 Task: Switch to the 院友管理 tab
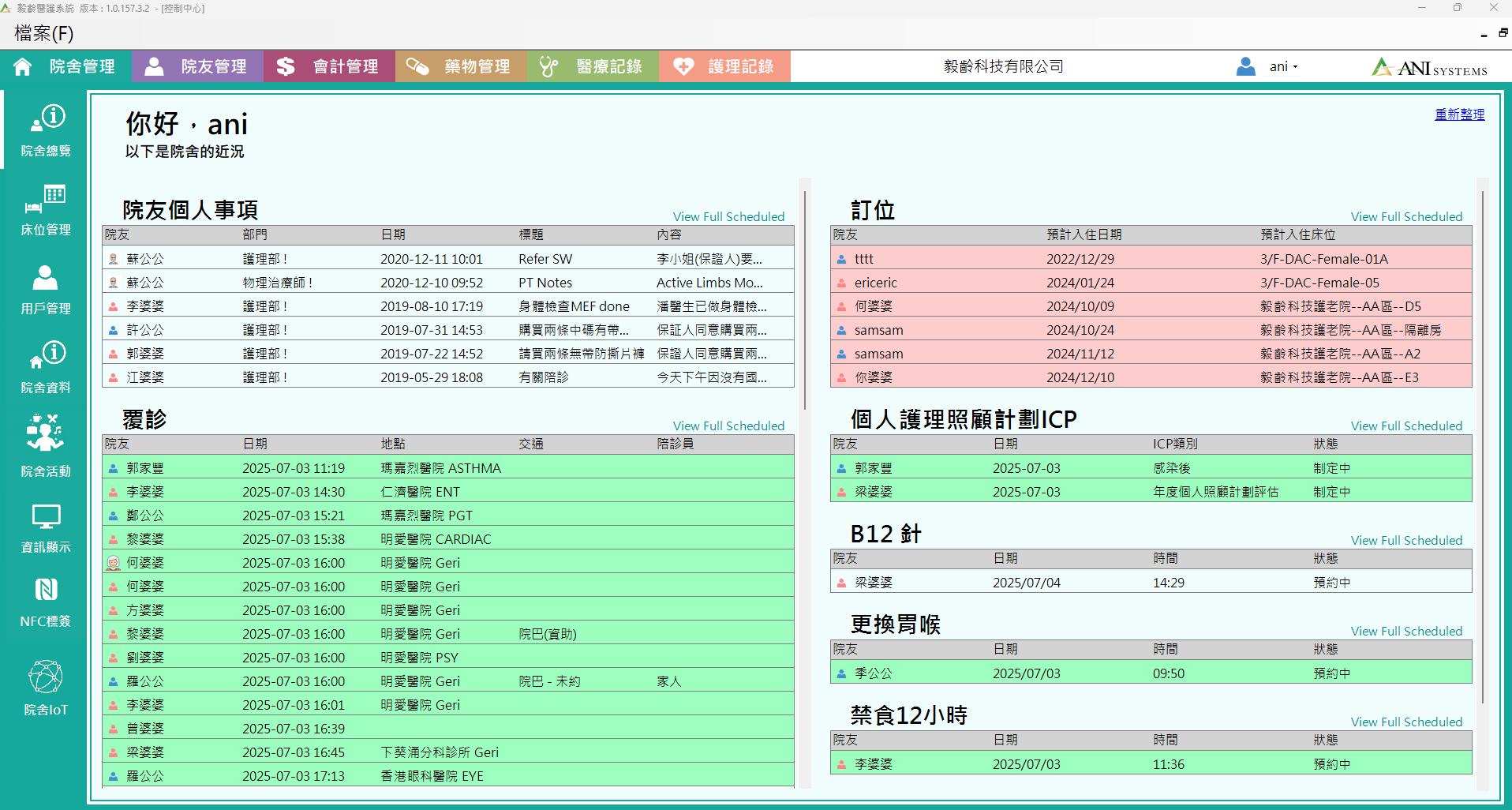click(198, 66)
